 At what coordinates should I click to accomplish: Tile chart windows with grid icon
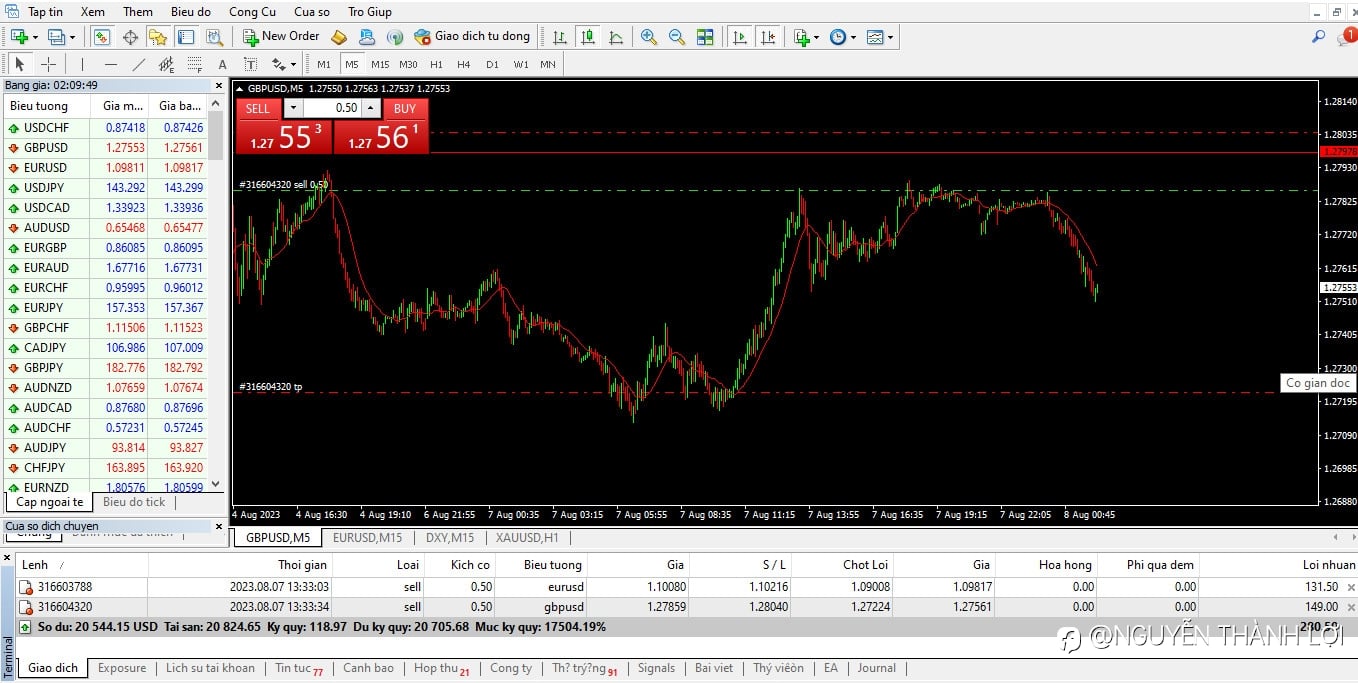point(705,37)
